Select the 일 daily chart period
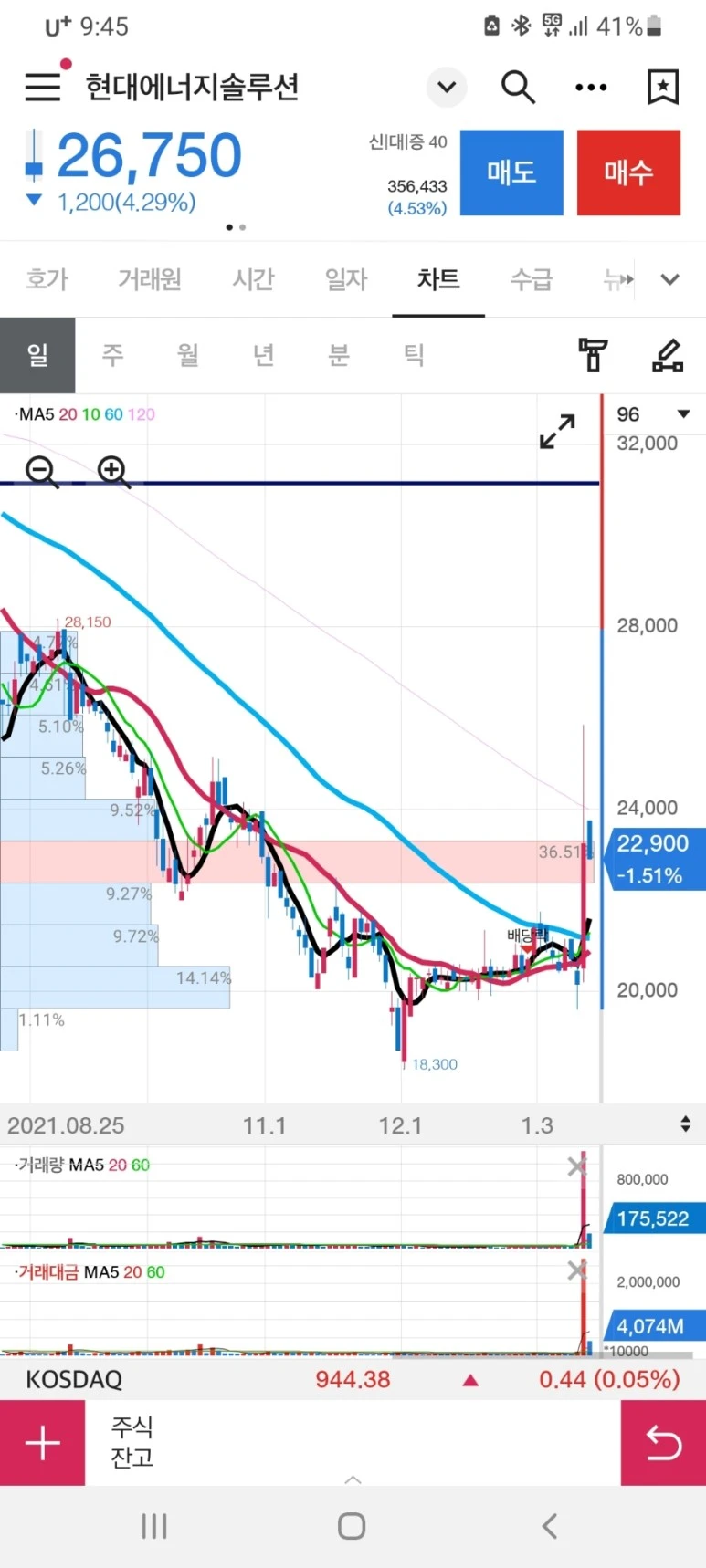This screenshot has height=1568, width=706. point(37,355)
